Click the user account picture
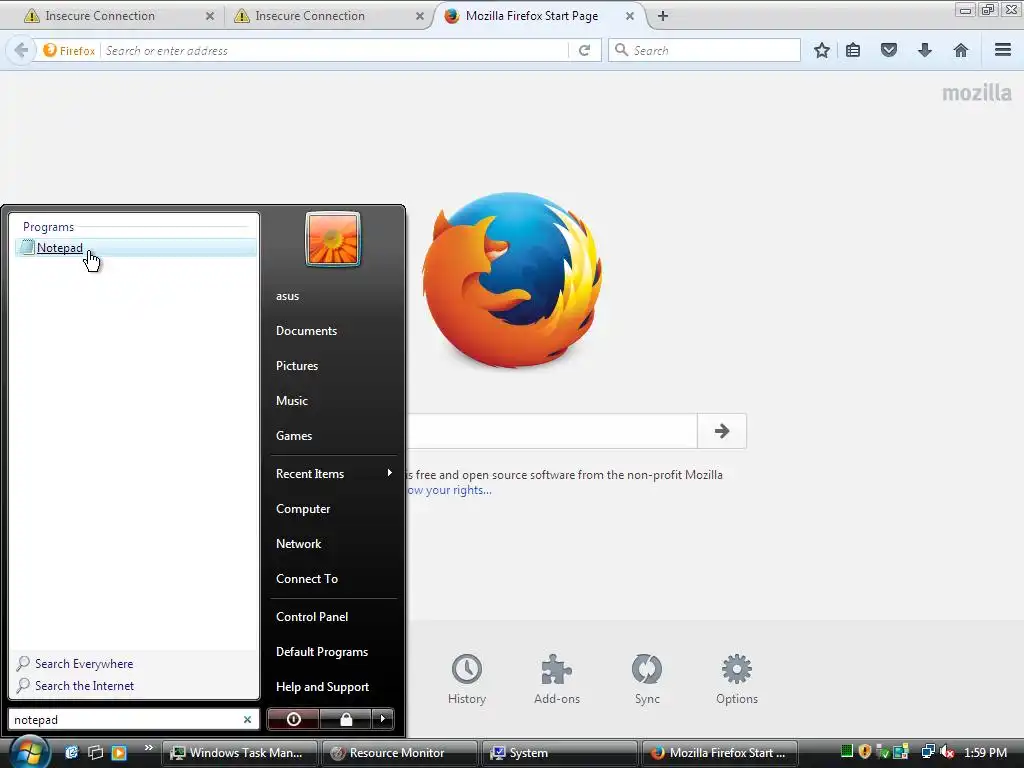The height and width of the screenshot is (768, 1024). point(332,239)
